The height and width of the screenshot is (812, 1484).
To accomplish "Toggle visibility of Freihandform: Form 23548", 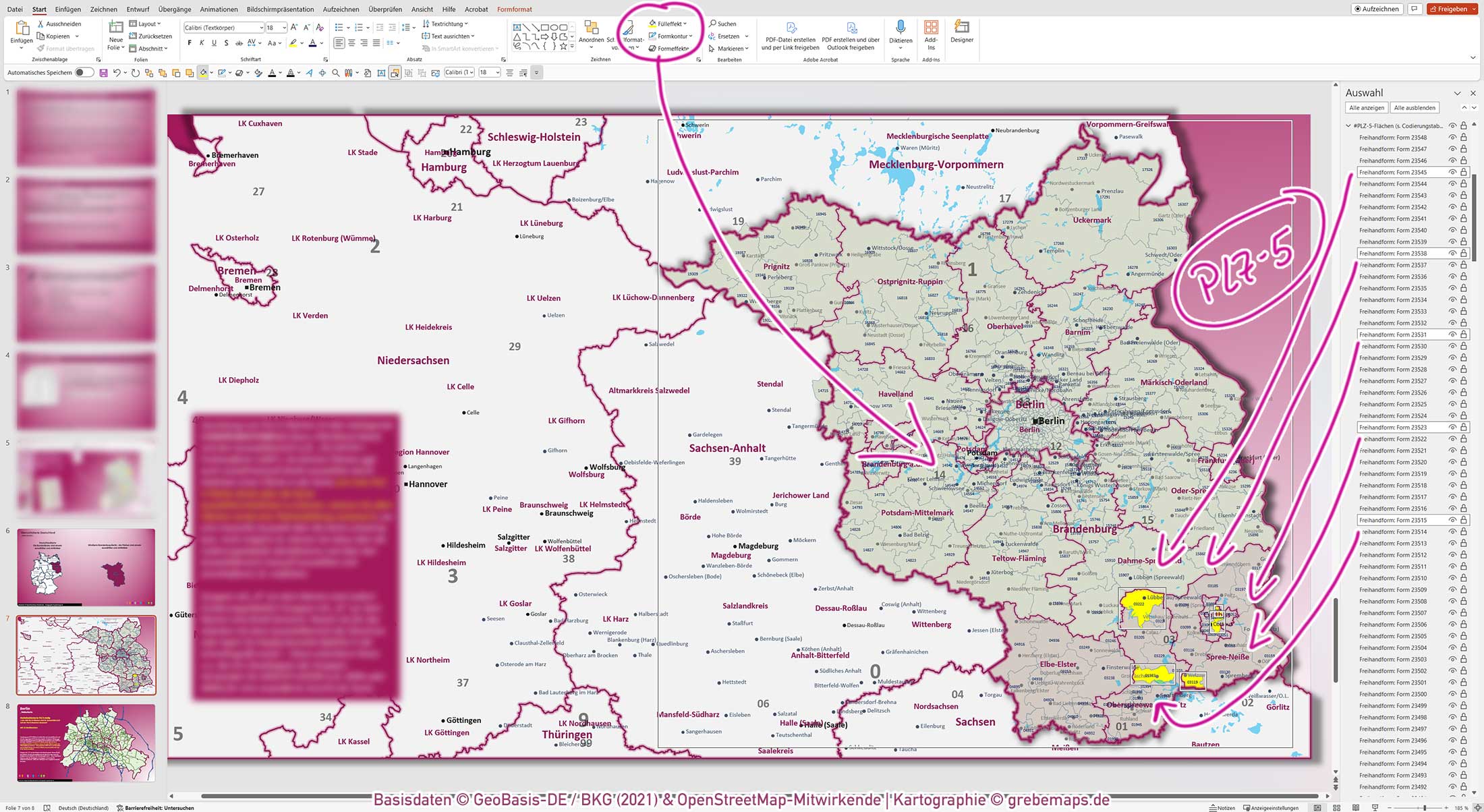I will pos(1452,137).
